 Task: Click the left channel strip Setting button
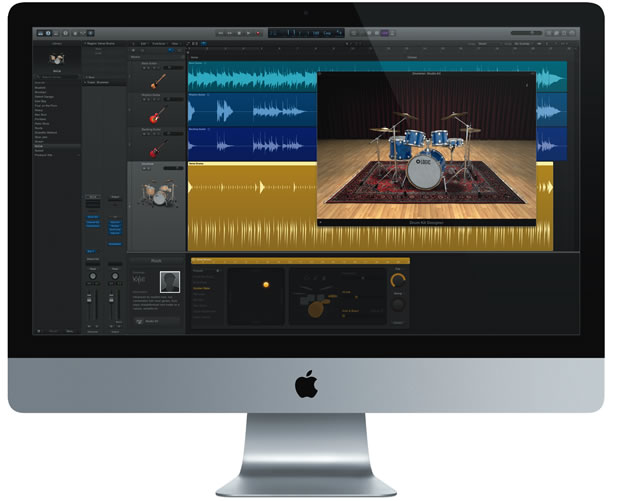[93, 197]
